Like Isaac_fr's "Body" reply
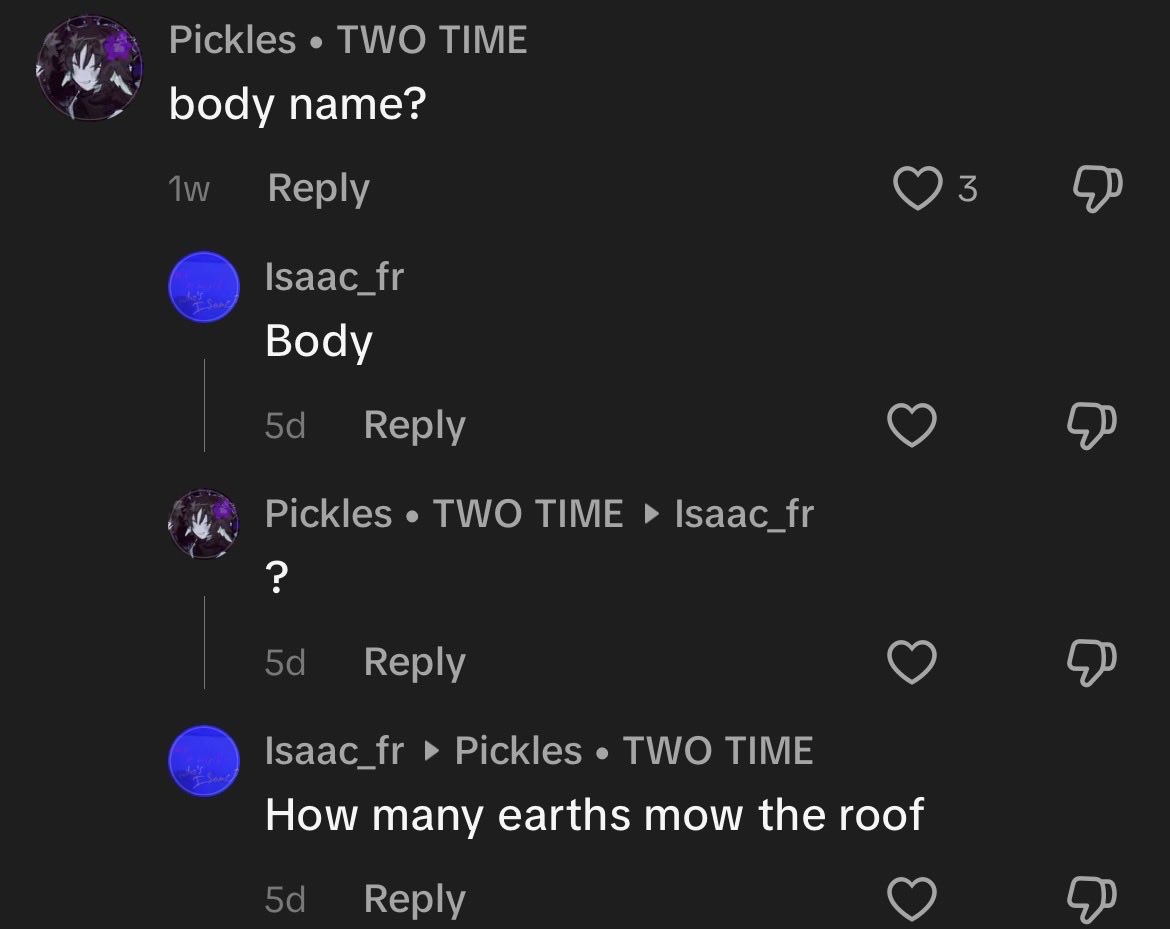 [x=912, y=425]
